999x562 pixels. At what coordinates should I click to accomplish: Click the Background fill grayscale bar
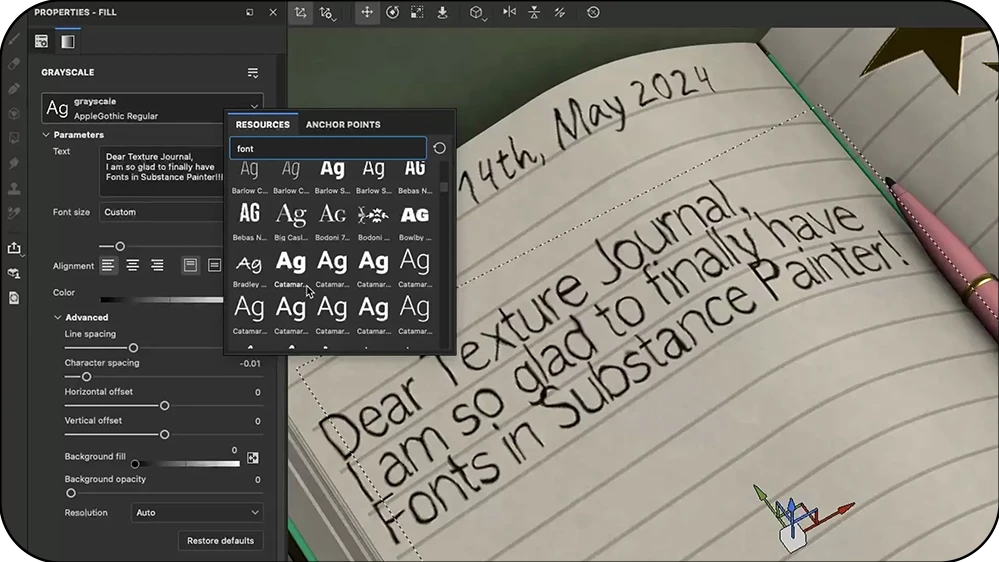click(x=186, y=464)
